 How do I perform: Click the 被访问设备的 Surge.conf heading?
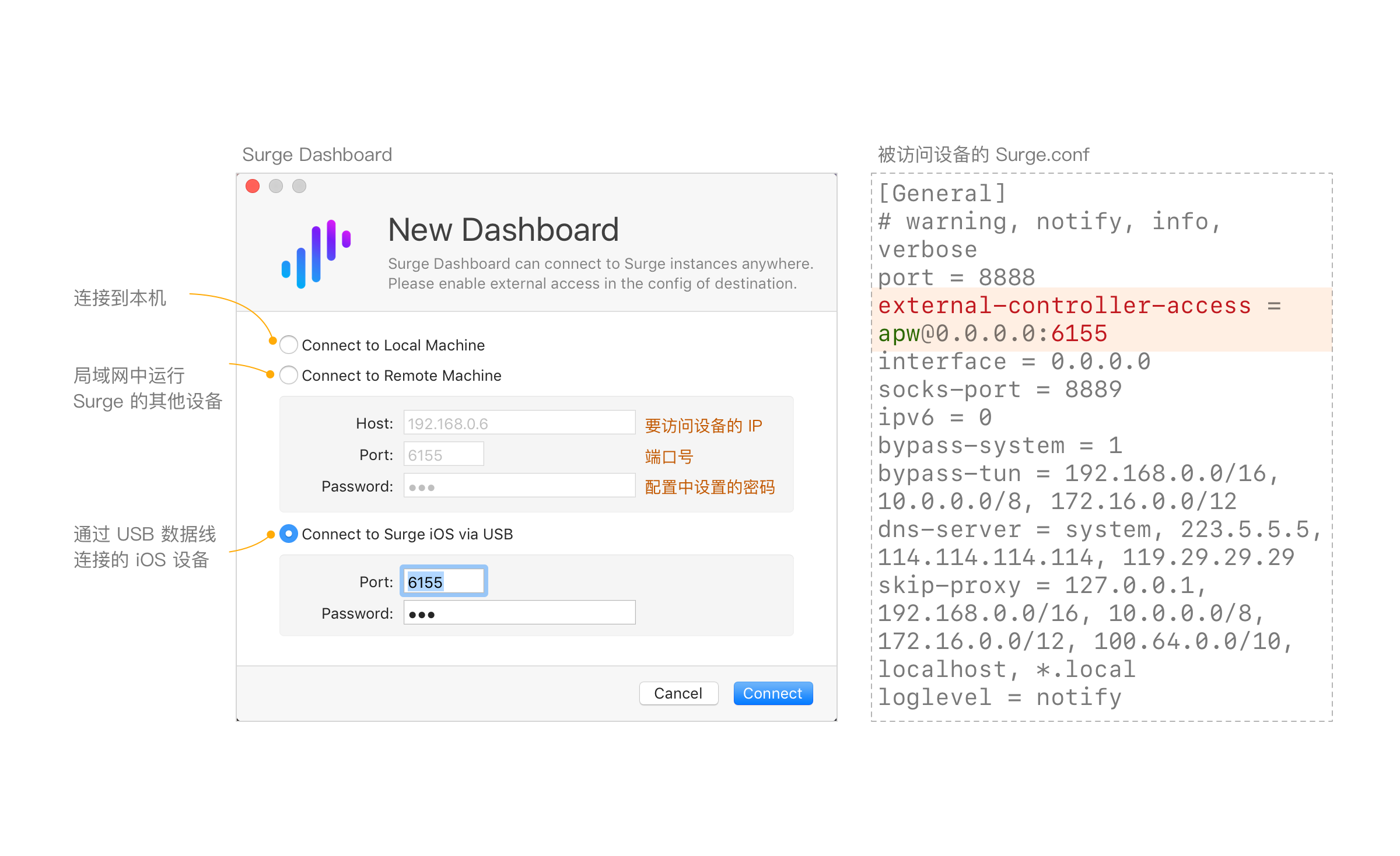(983, 154)
